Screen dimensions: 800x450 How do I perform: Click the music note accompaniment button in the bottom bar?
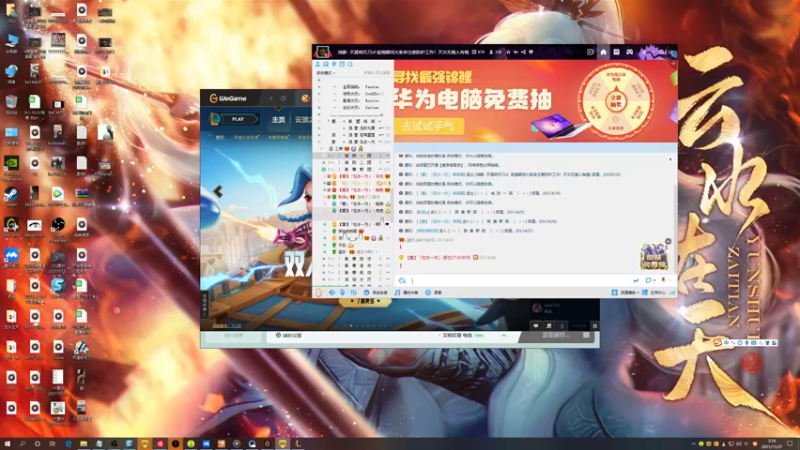[x=407, y=292]
